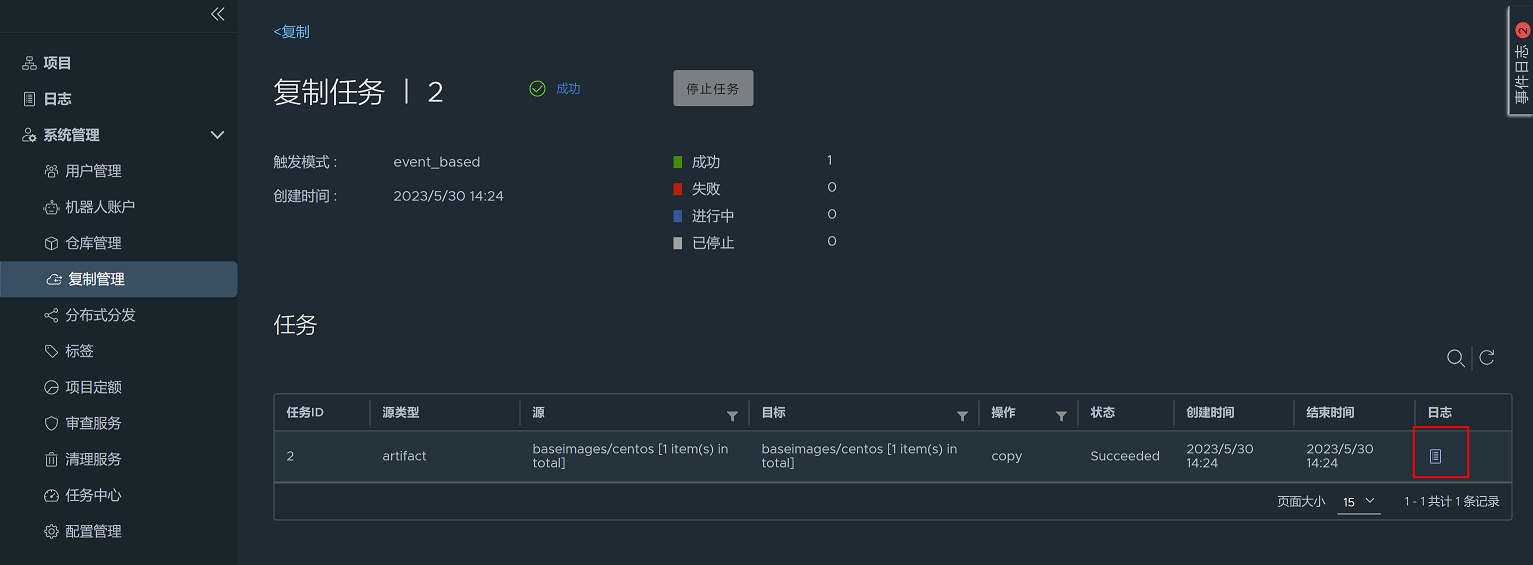Image resolution: width=1533 pixels, height=565 pixels.
Task: Collapse the 系统管理 menu section
Action: coord(217,135)
